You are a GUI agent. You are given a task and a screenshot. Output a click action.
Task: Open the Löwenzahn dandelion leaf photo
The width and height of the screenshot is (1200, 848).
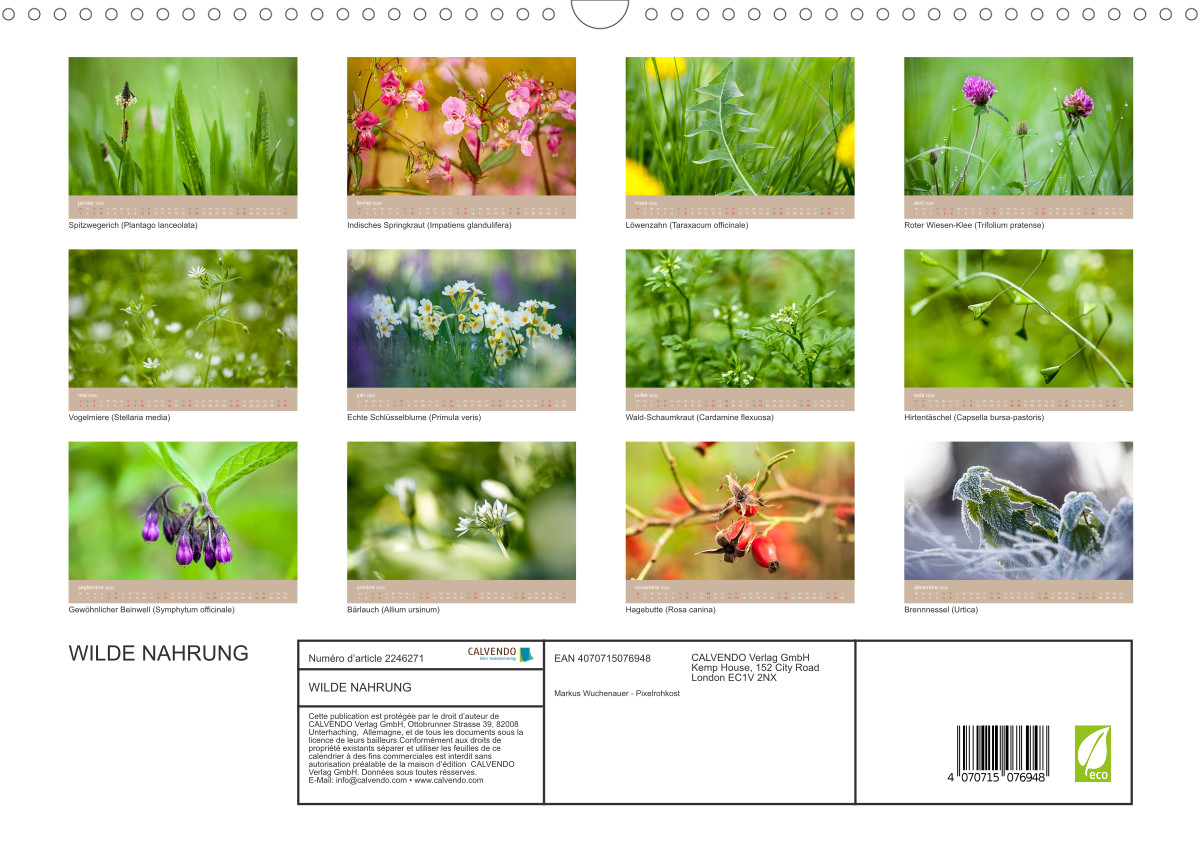pos(740,126)
